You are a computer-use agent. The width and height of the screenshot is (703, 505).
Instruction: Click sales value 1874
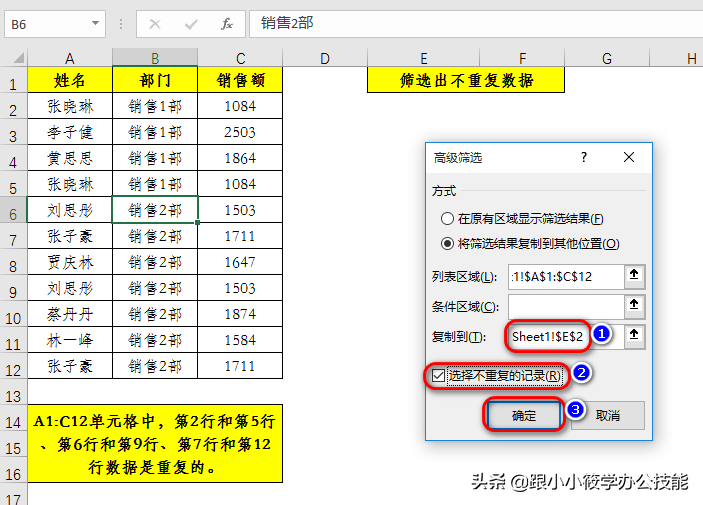240,314
